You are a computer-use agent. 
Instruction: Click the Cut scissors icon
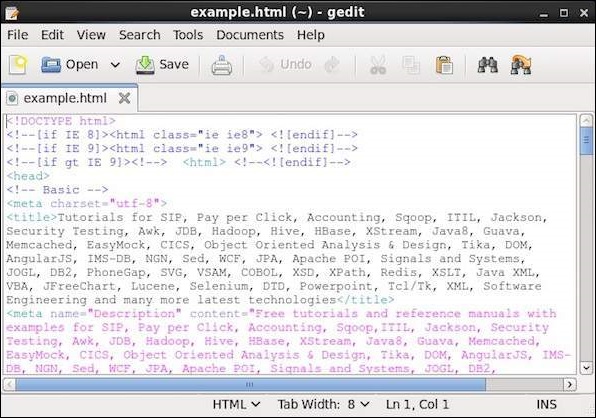[x=378, y=65]
